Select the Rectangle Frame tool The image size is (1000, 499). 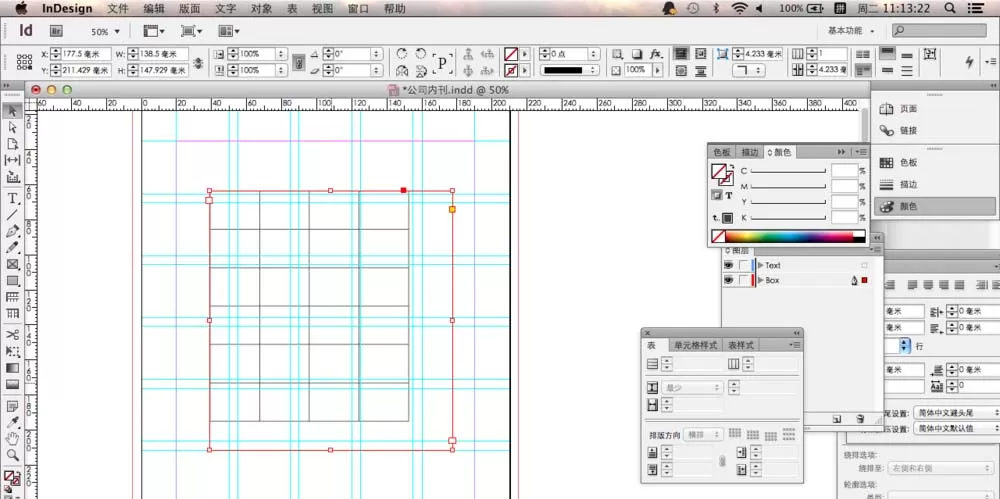(x=12, y=264)
